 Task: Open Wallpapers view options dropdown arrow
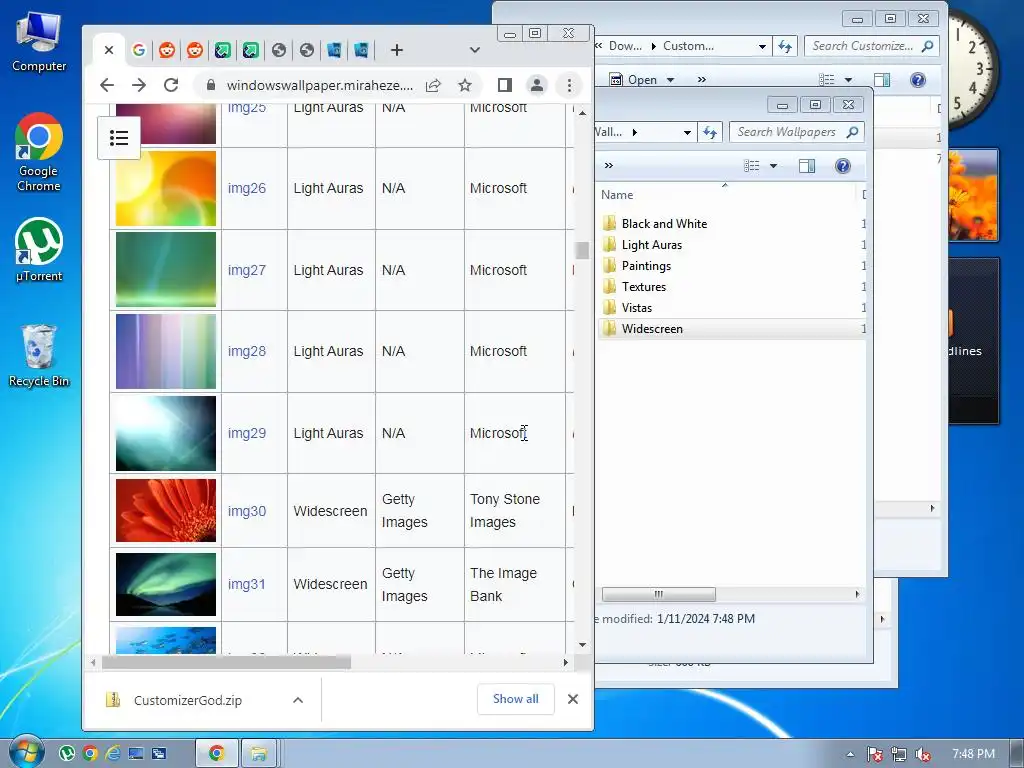click(773, 166)
